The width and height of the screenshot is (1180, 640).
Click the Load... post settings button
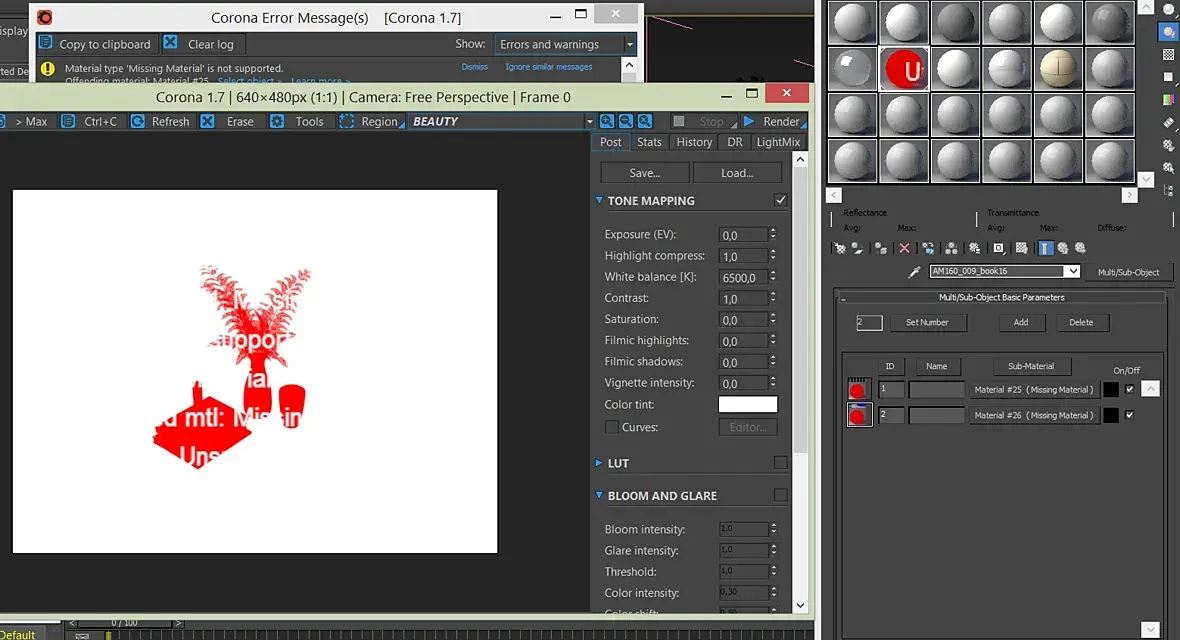(x=737, y=172)
